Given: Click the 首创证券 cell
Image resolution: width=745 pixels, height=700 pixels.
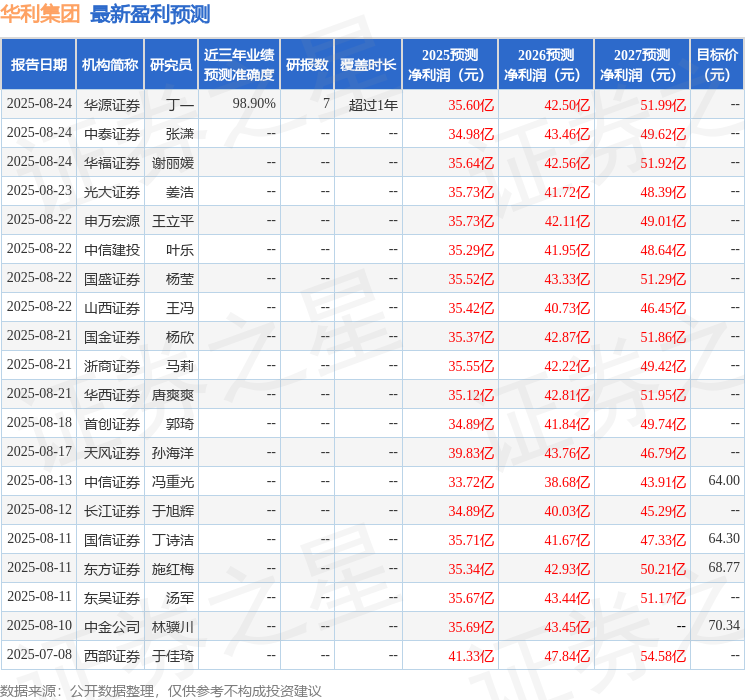Looking at the screenshot, I should [x=112, y=424].
